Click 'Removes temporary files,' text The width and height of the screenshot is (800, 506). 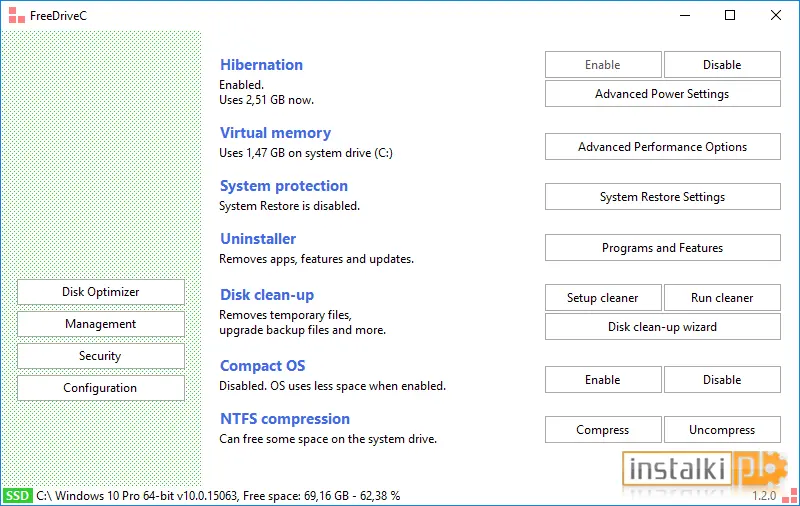click(285, 315)
